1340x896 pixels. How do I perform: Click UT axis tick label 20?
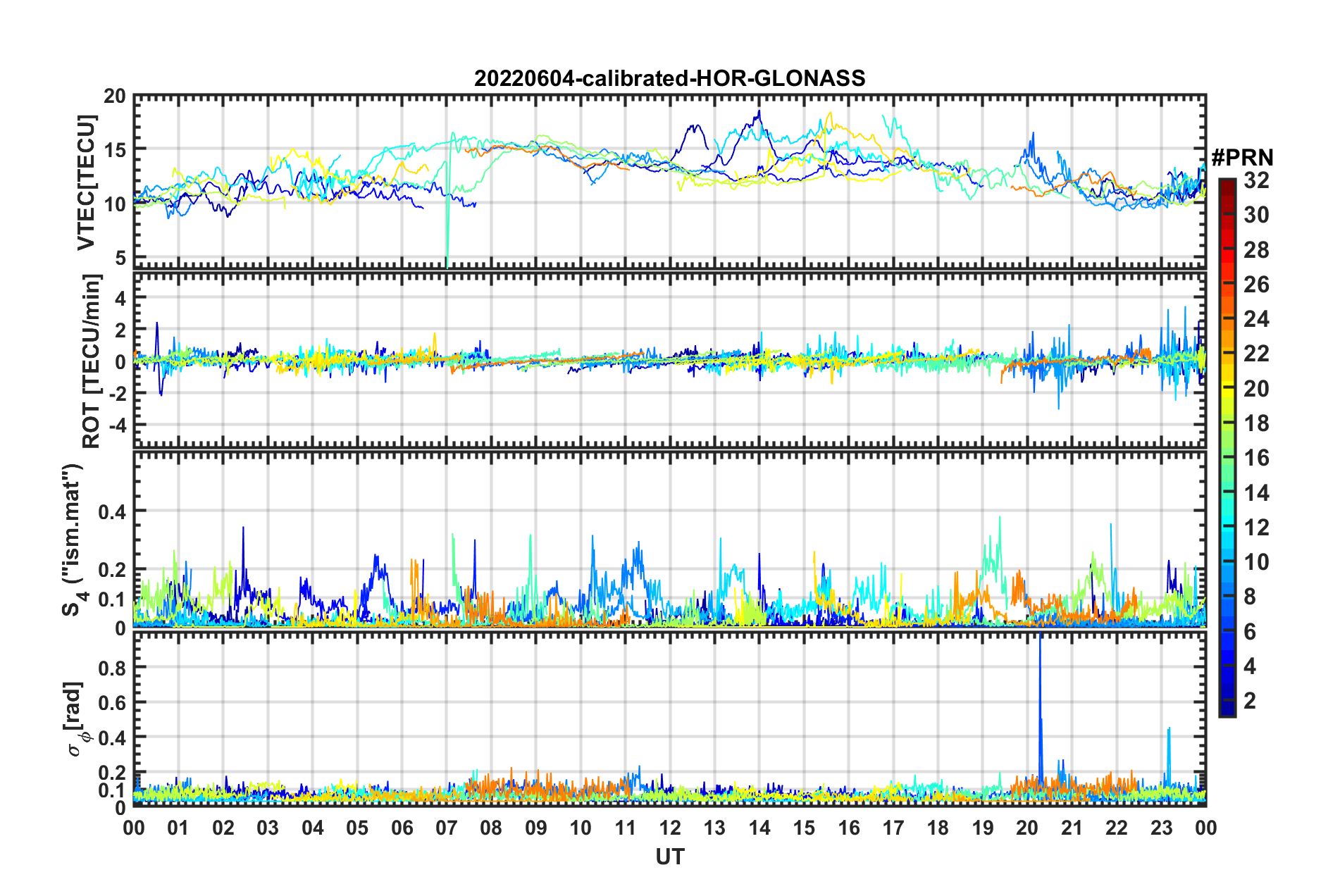pyautogui.click(x=1027, y=828)
